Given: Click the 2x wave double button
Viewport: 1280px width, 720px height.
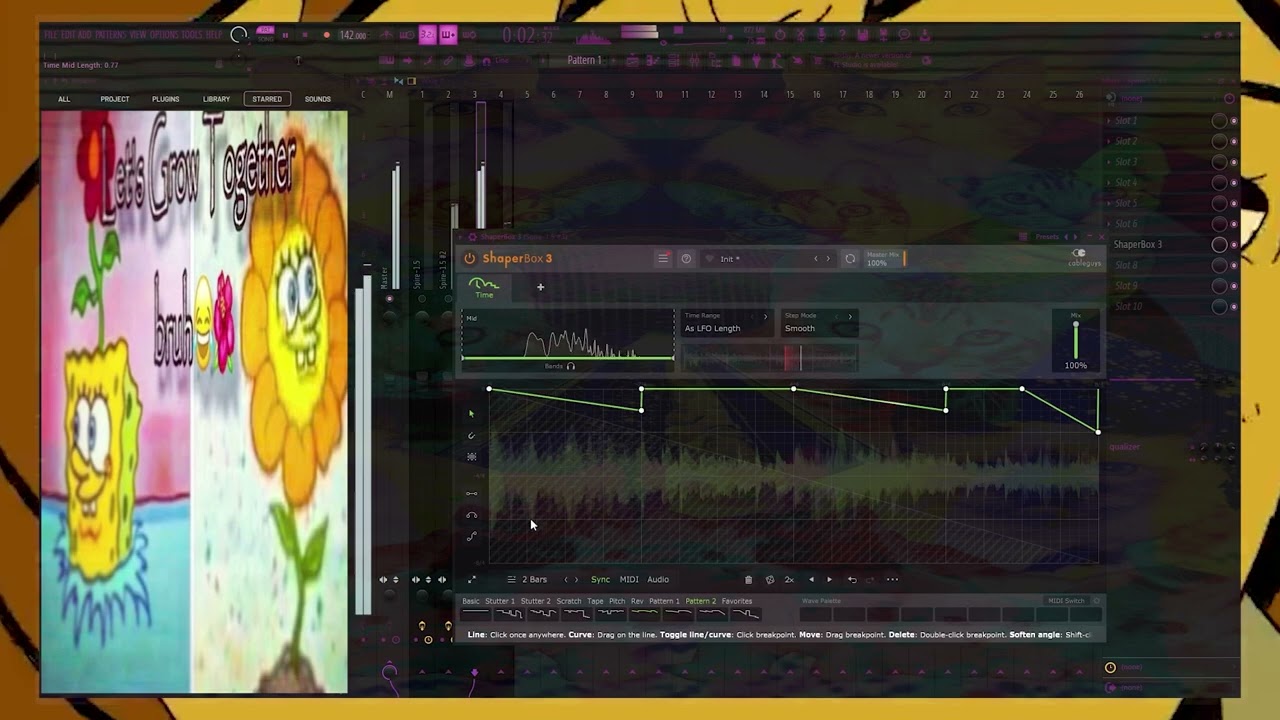Looking at the screenshot, I should (x=789, y=579).
